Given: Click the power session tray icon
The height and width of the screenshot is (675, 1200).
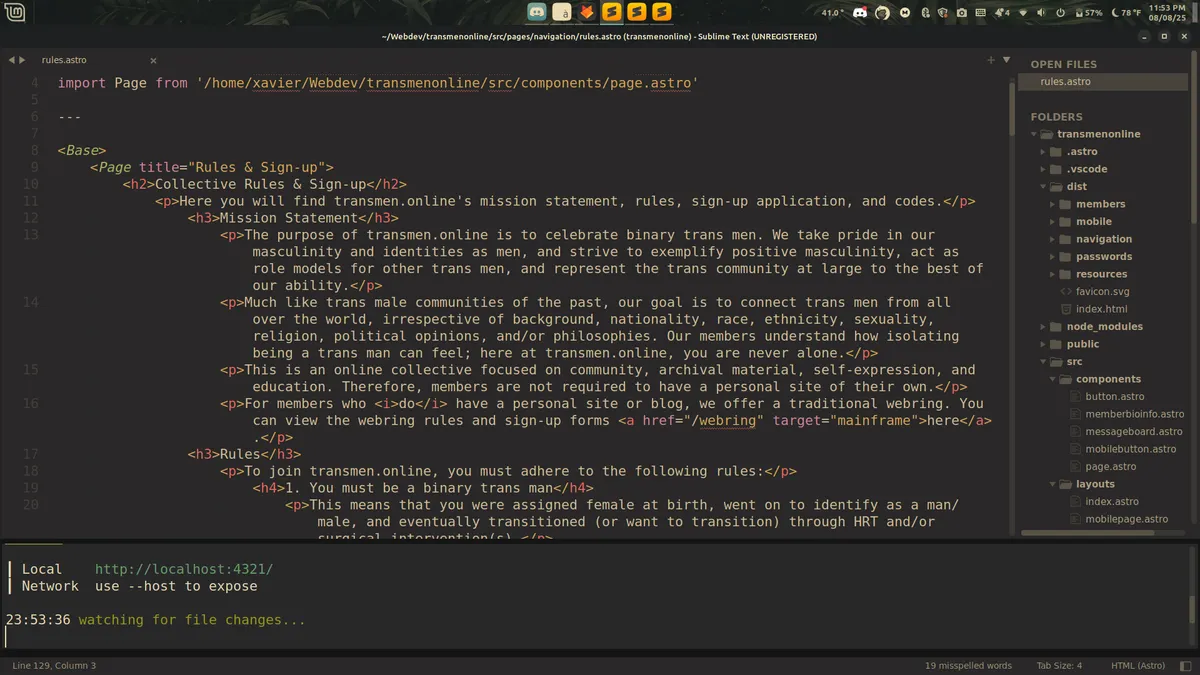Looking at the screenshot, I should coord(1060,13).
